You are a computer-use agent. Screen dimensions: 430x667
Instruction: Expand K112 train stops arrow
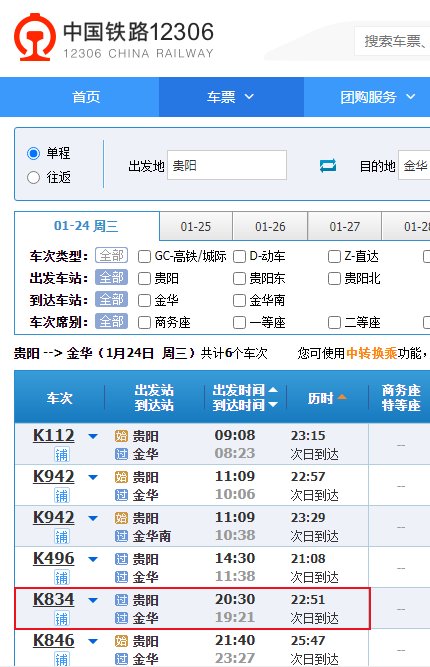click(93, 436)
